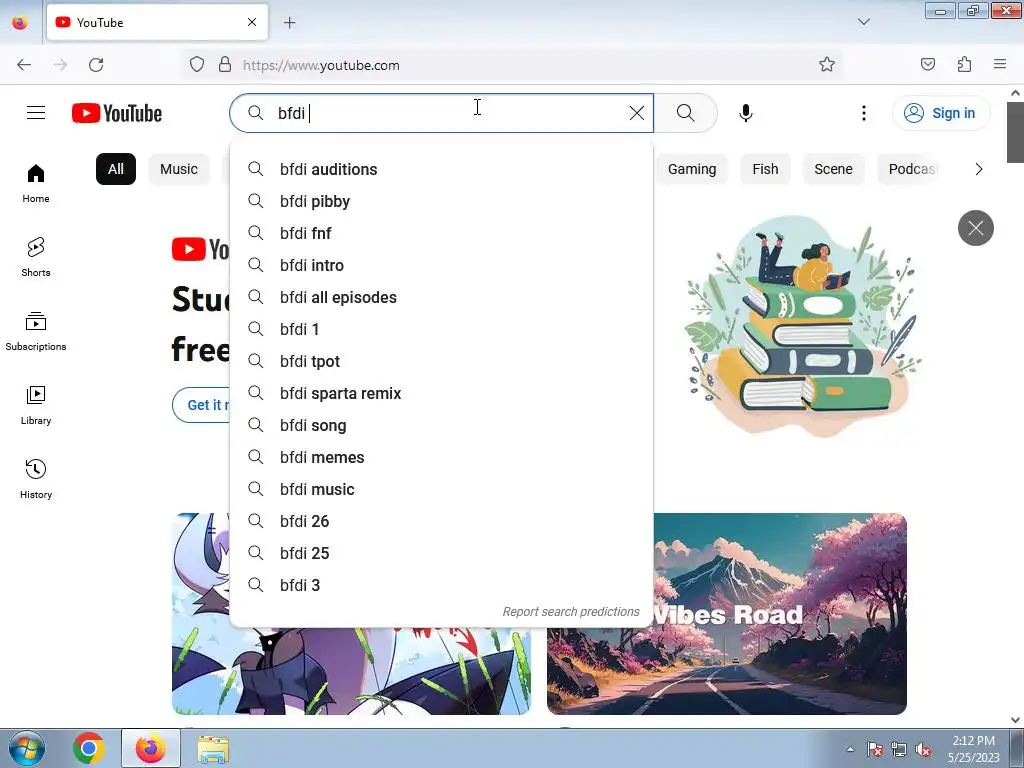
Task: Select the All category chip
Action: pos(116,169)
